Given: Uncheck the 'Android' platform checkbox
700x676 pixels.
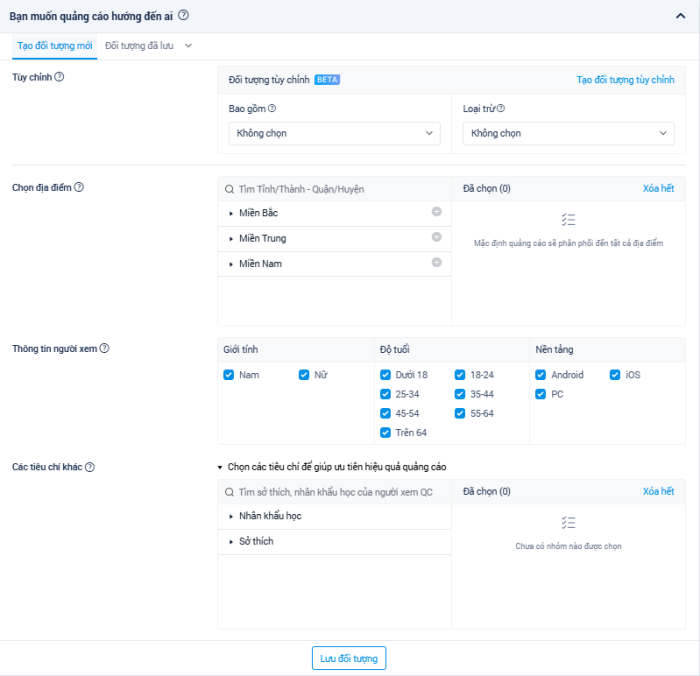Looking at the screenshot, I should click(x=541, y=375).
